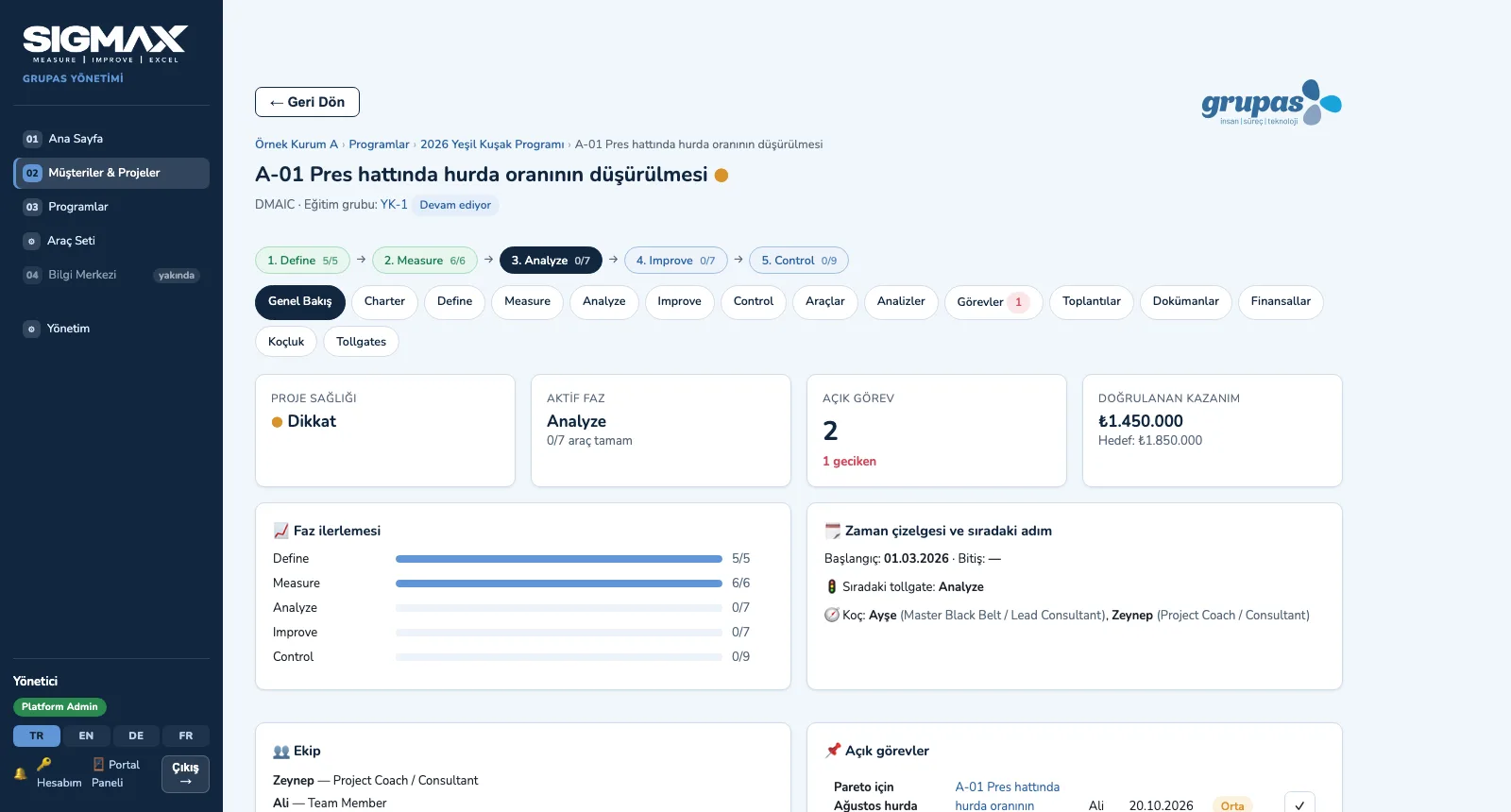Viewport: 1511px width, 812px height.
Task: Select the 3. Analyze phase pill
Action: (x=551, y=261)
